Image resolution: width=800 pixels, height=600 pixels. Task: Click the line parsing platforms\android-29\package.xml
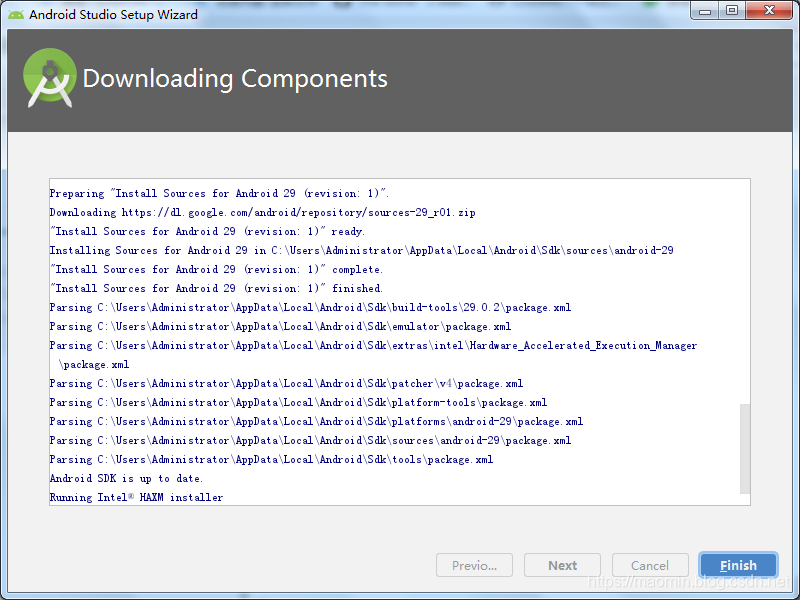point(316,421)
